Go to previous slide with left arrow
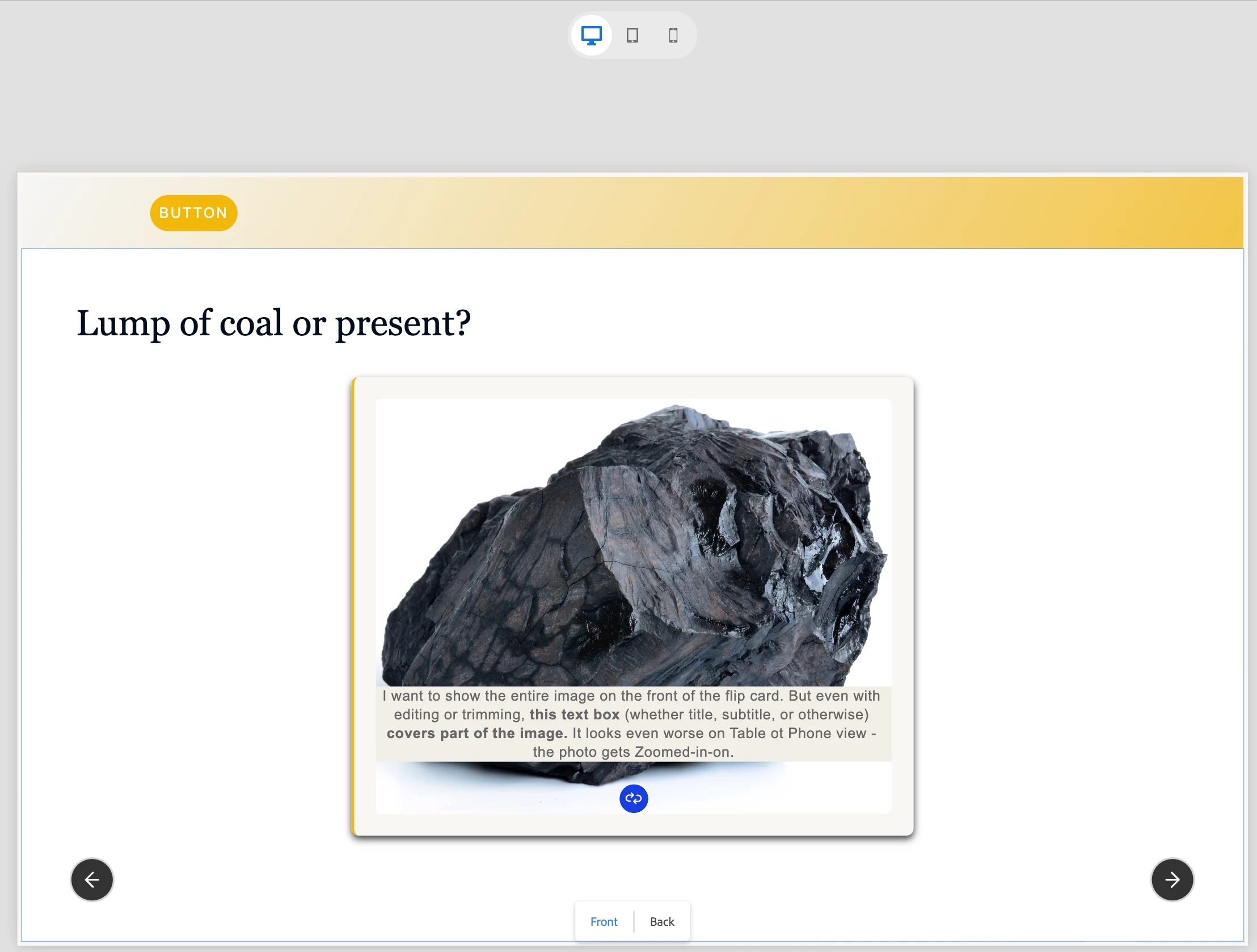1257x952 pixels. [92, 880]
